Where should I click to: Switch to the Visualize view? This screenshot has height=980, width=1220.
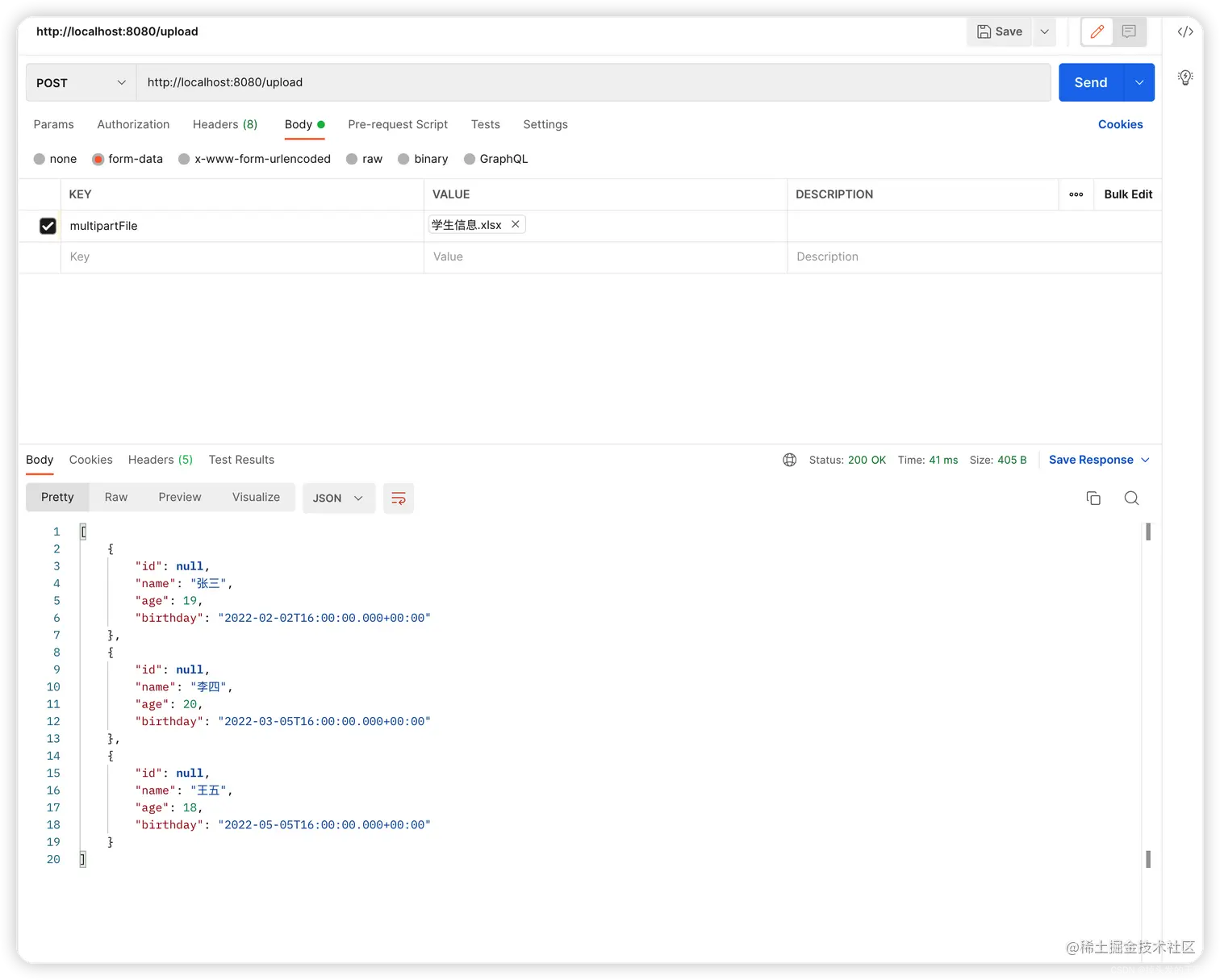click(256, 497)
